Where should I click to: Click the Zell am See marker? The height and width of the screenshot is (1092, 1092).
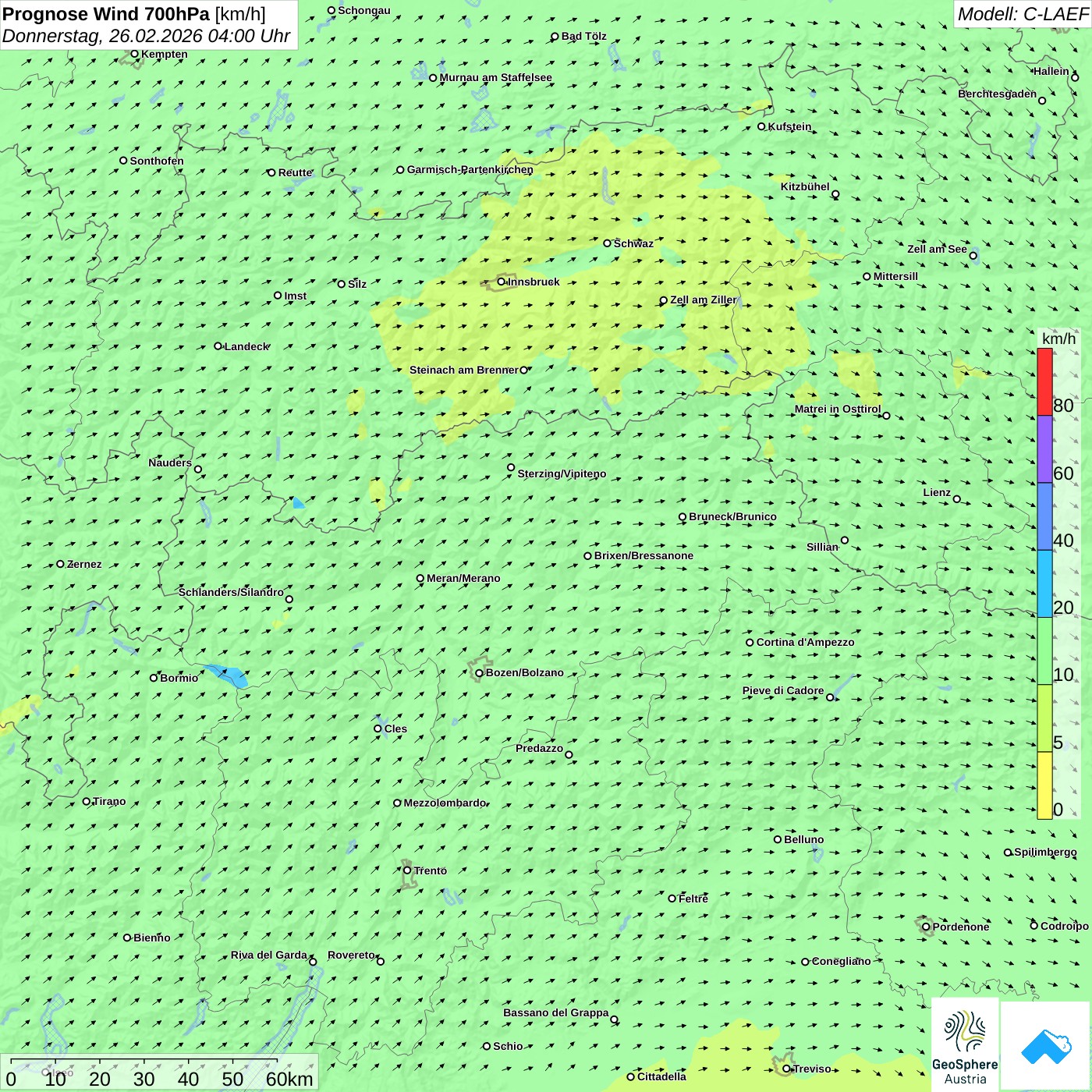click(x=973, y=255)
